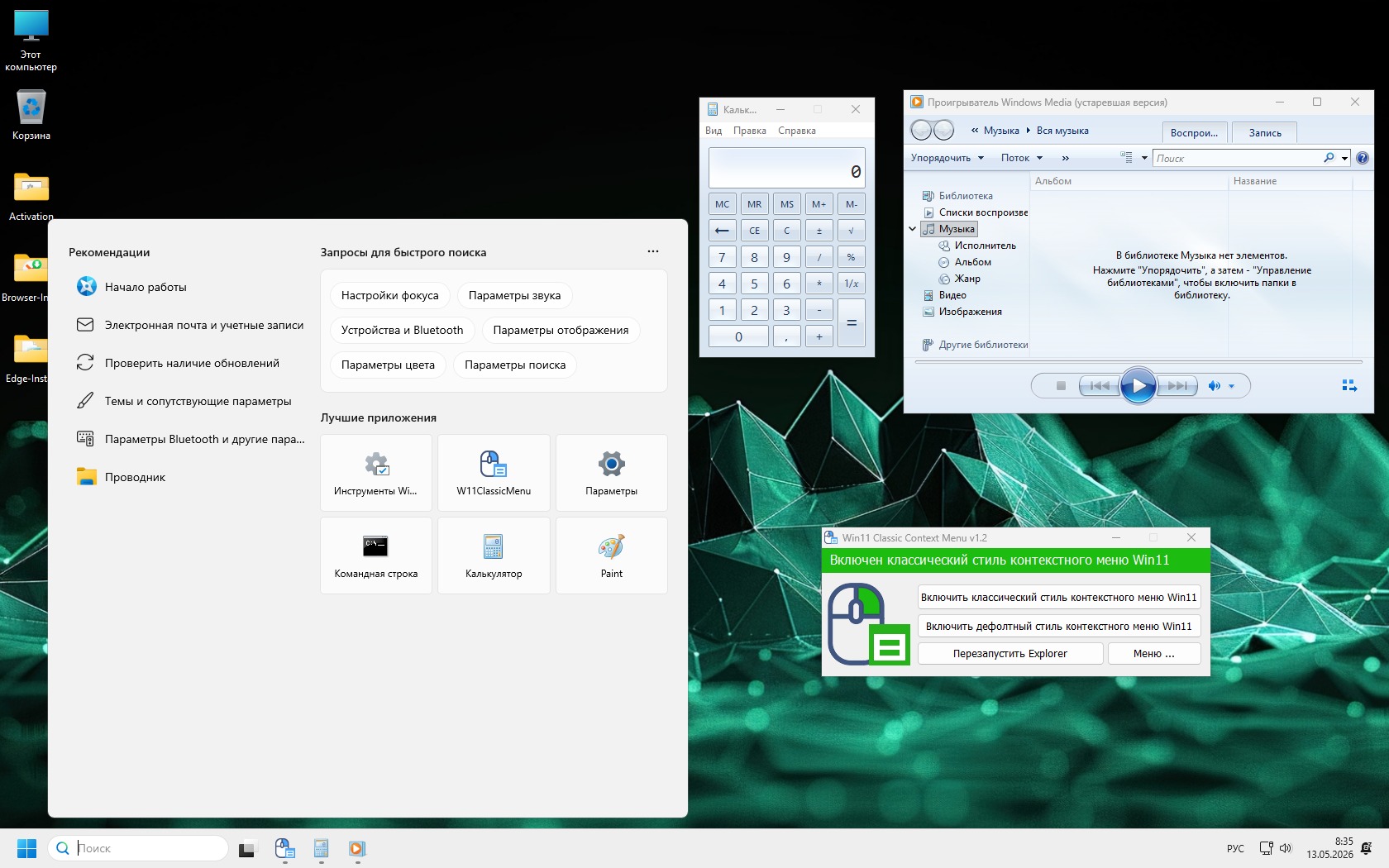Open Paint from top apps
The image size is (1389, 868).
(x=612, y=556)
